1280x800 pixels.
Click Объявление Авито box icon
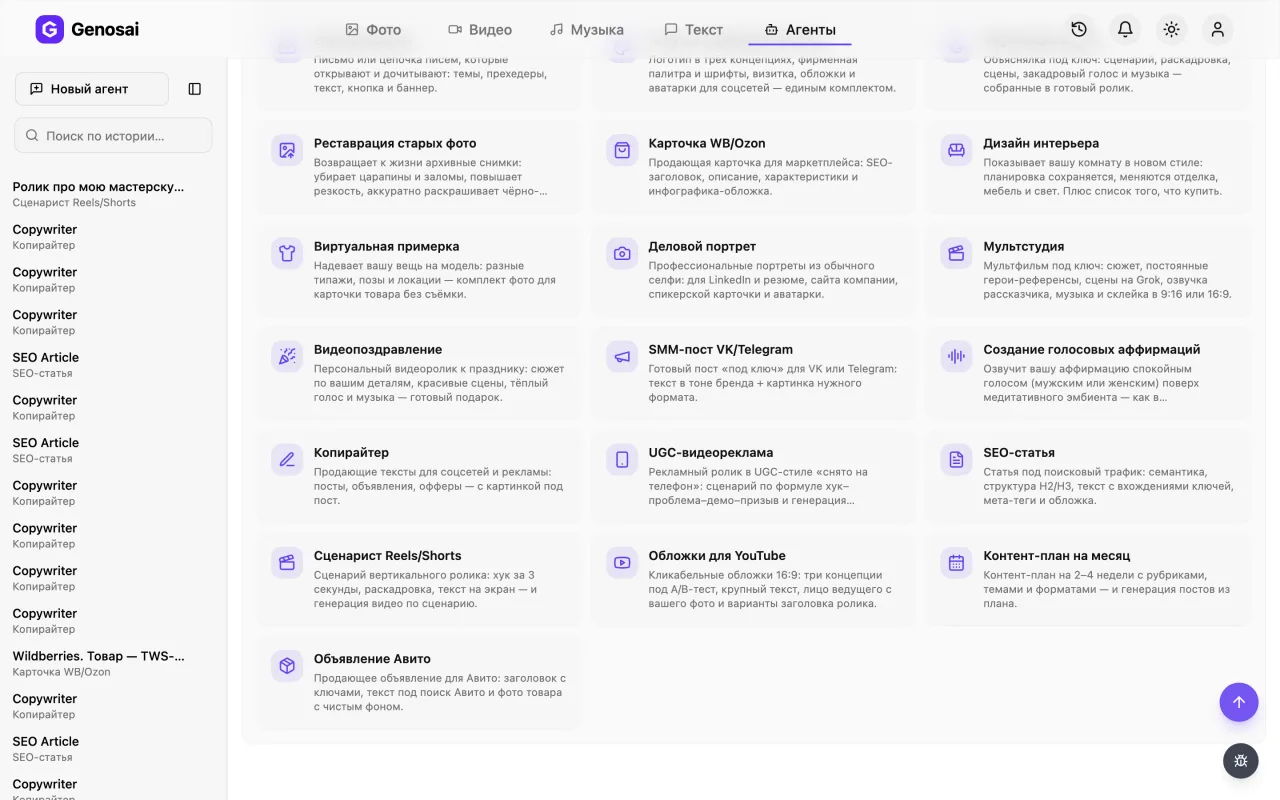[287, 666]
